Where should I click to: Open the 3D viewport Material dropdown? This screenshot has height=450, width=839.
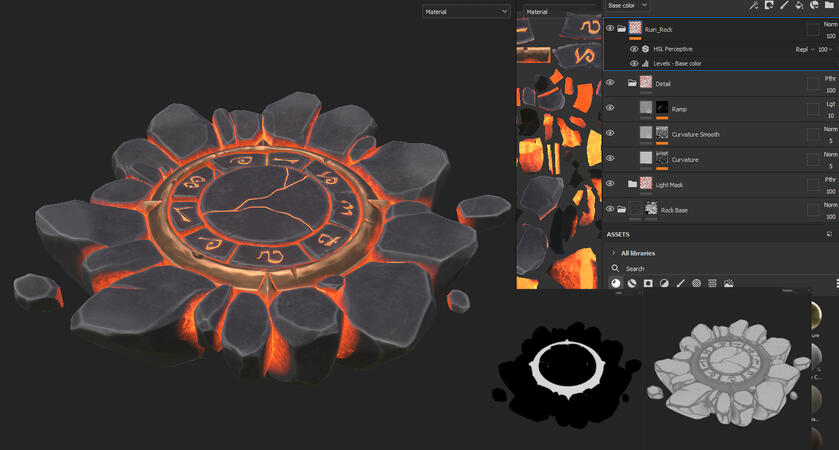click(x=465, y=12)
